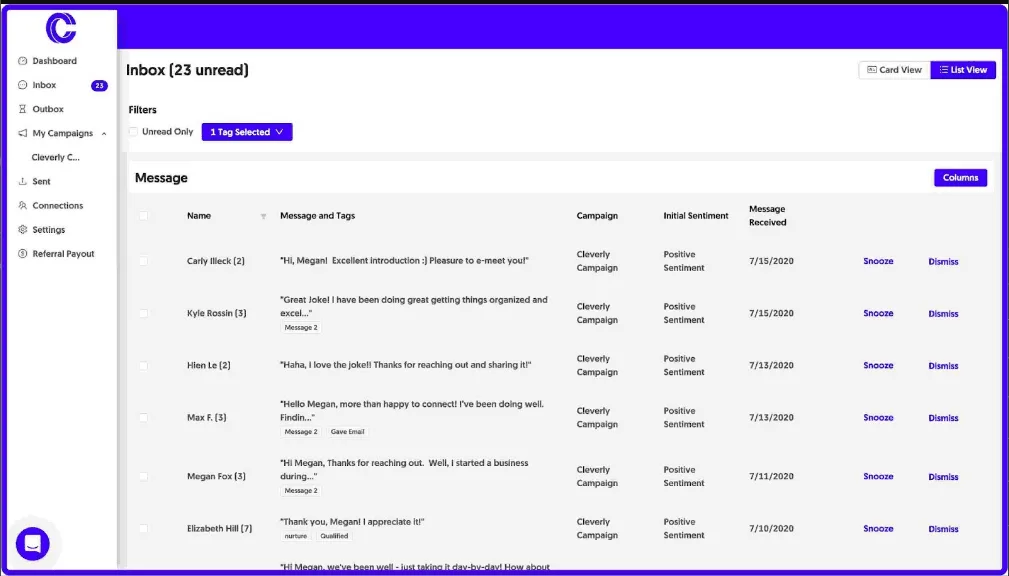
Task: Dismiss Megan Fox's message
Action: pos(942,476)
